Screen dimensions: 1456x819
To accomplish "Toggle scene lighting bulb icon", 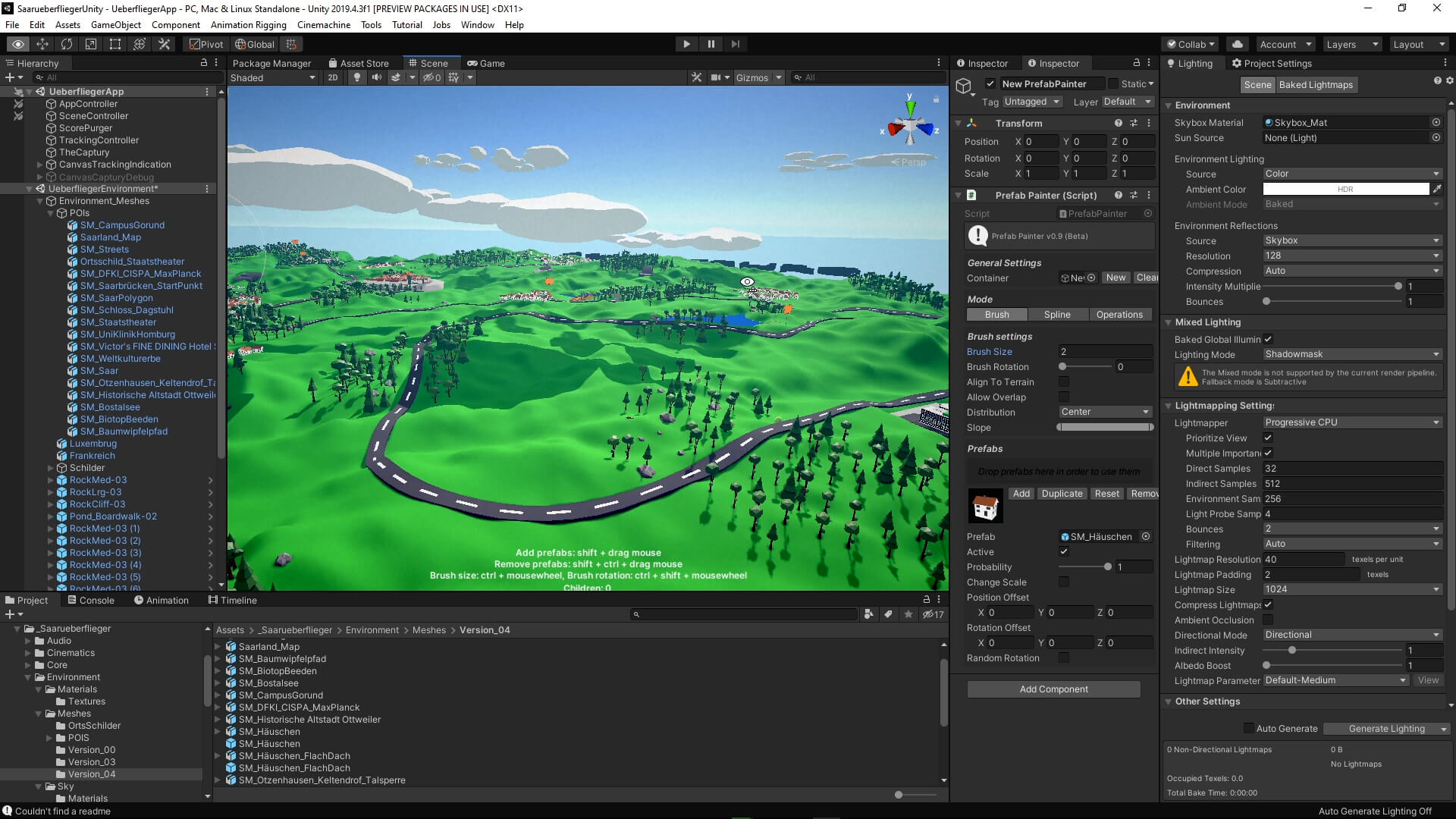I will [356, 77].
